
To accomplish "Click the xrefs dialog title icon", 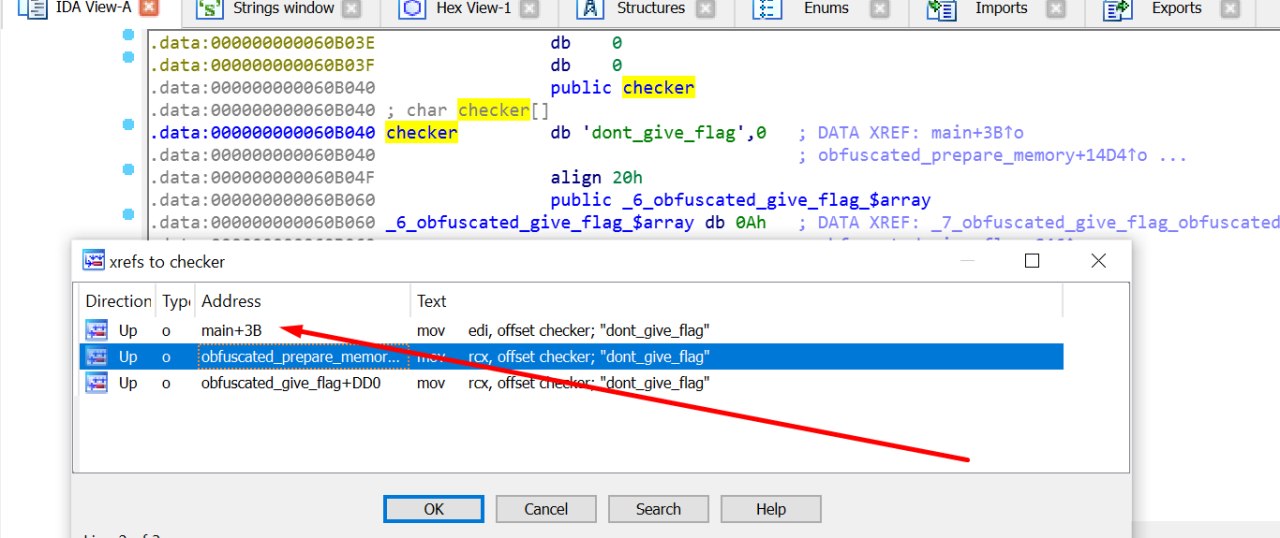I will pyautogui.click(x=93, y=261).
